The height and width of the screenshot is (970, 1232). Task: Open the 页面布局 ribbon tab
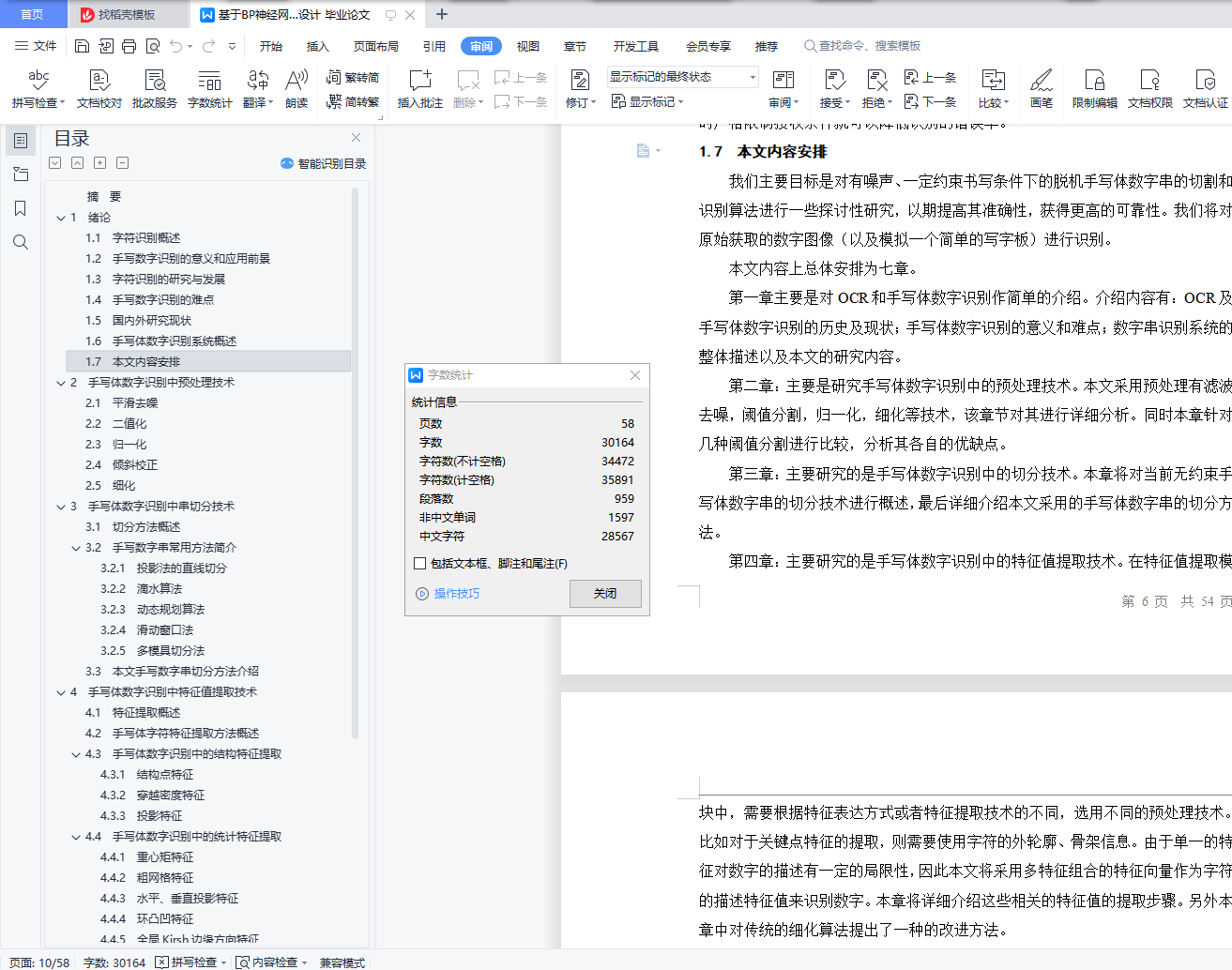(376, 46)
